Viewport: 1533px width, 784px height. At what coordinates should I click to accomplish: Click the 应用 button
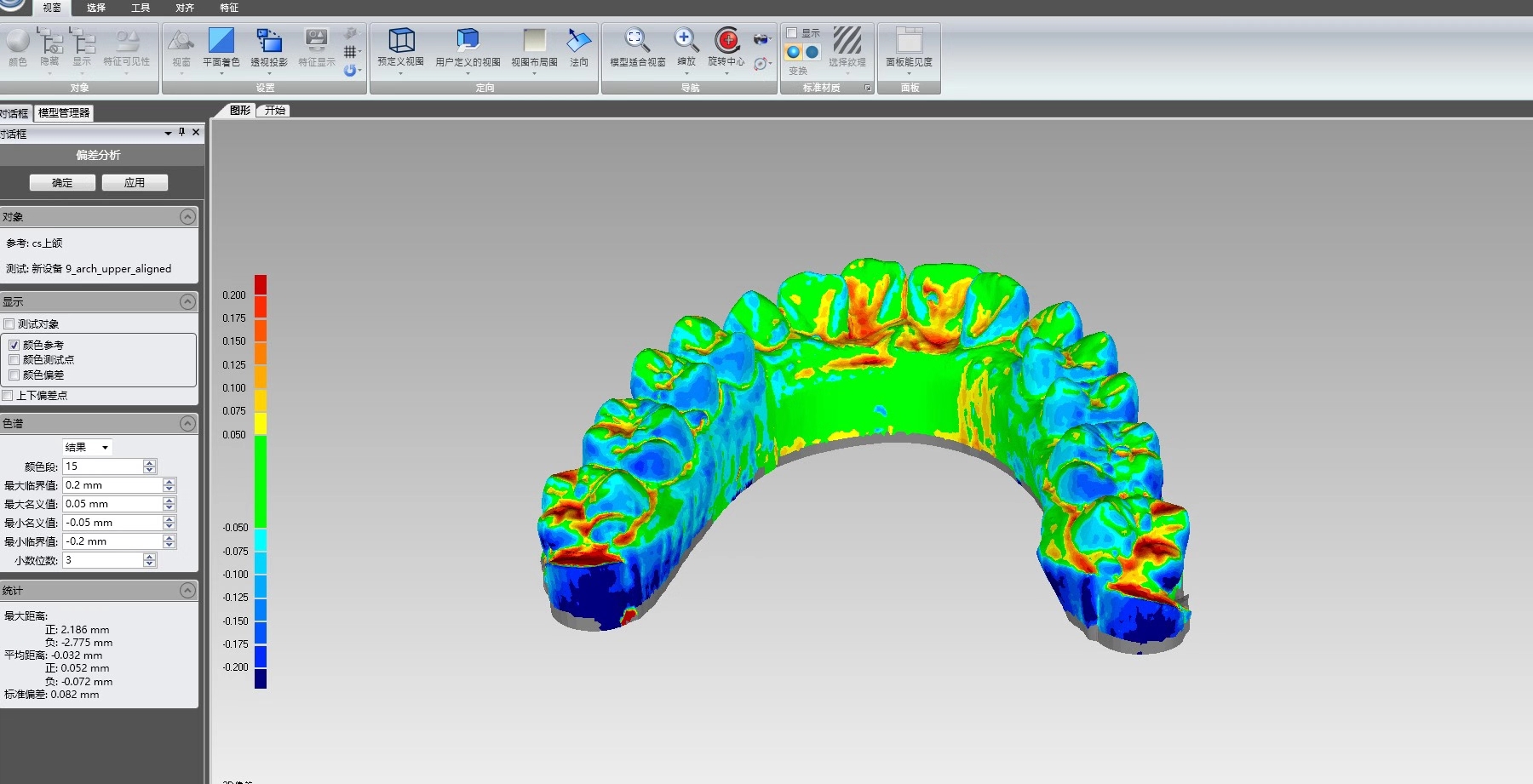[x=135, y=183]
